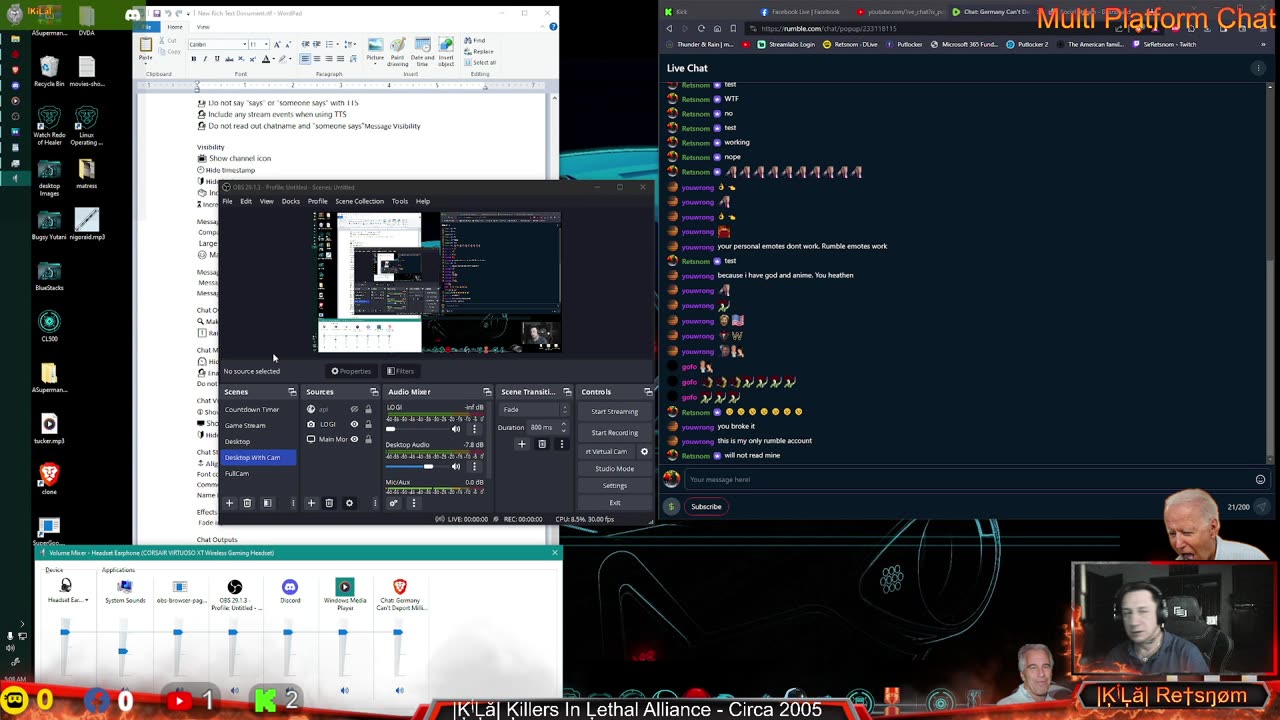This screenshot has width=1280, height=720.
Task: Delete selected source with Sources trash icon
Action: tap(329, 503)
